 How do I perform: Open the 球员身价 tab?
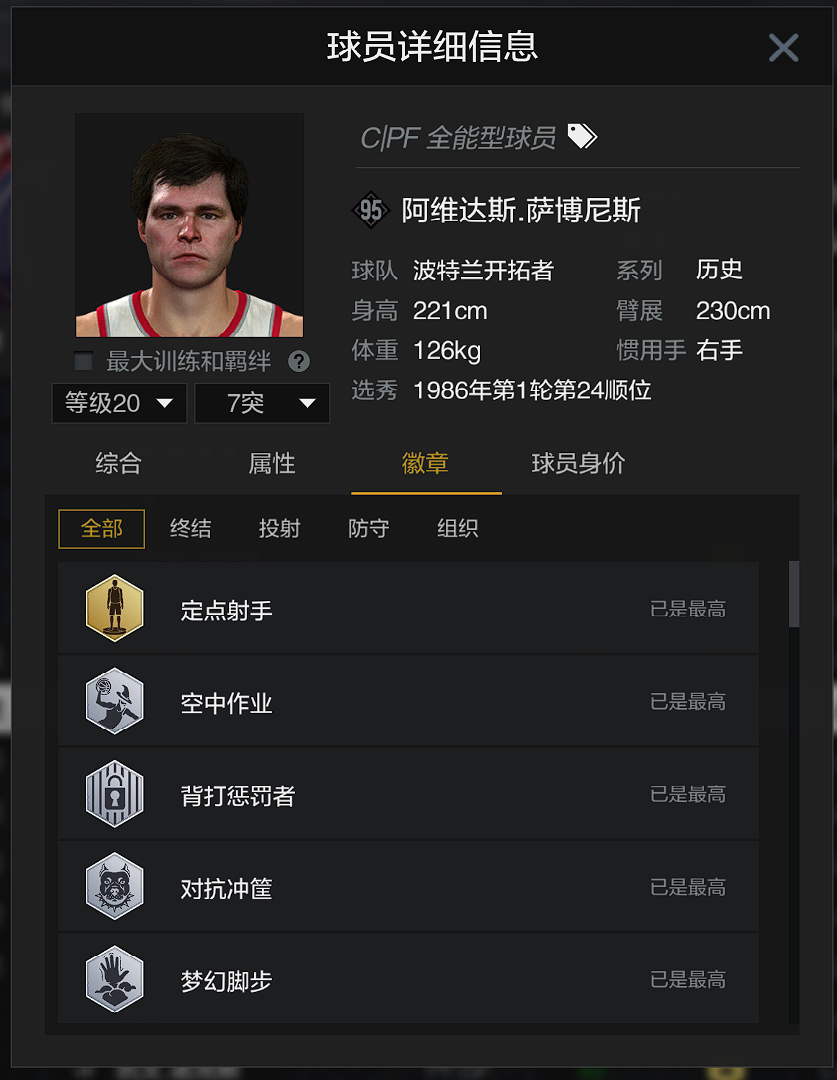coord(578,464)
